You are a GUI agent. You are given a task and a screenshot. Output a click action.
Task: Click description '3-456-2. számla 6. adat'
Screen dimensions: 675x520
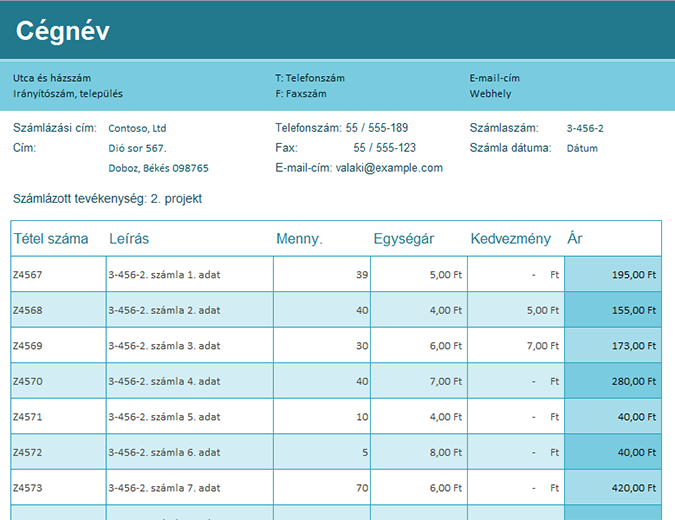click(x=164, y=452)
